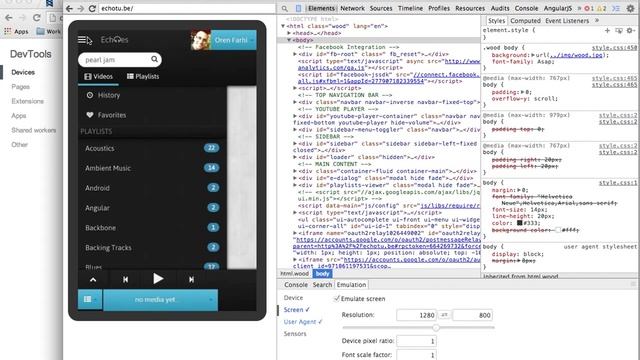Swap resolution dimensions button
640x360 pixels.
click(444, 315)
